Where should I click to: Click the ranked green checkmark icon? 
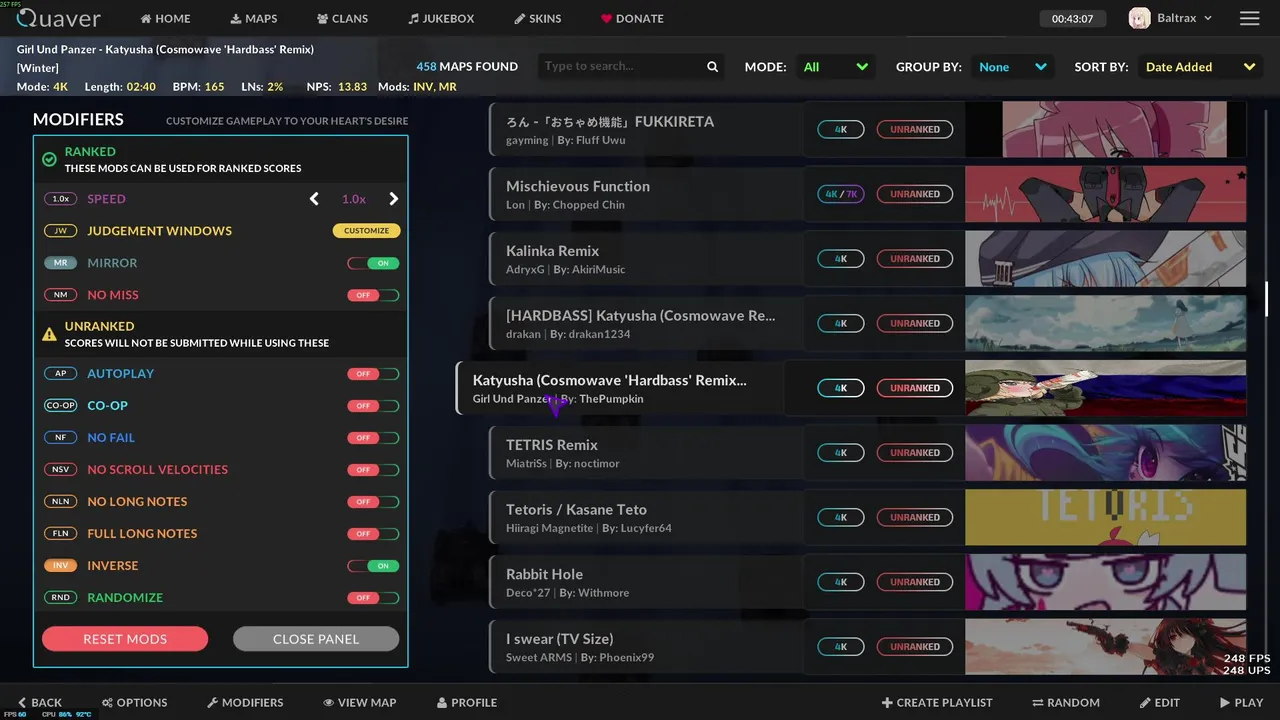click(49, 160)
